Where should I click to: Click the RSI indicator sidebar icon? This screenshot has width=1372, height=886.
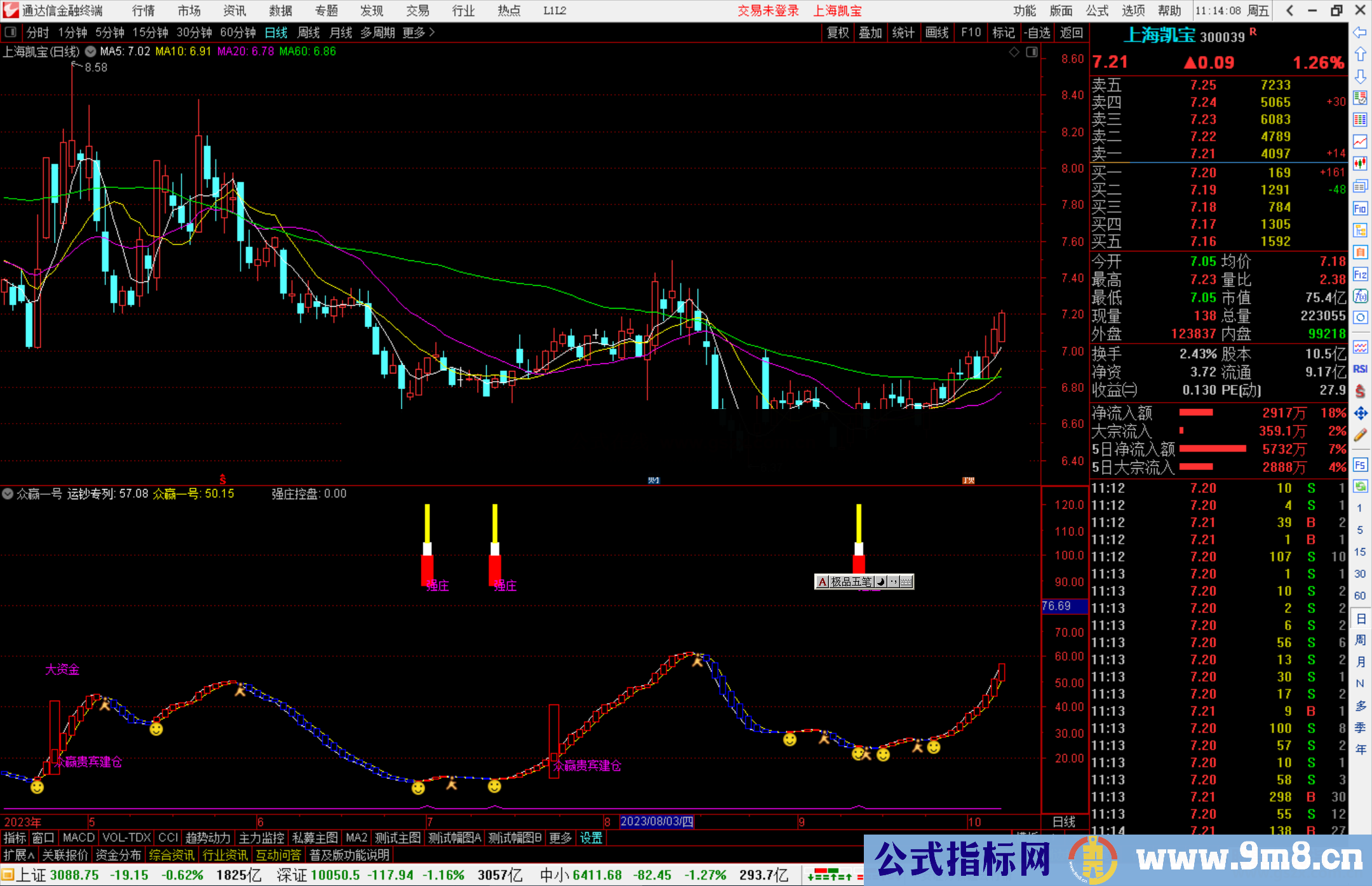coord(1359,369)
